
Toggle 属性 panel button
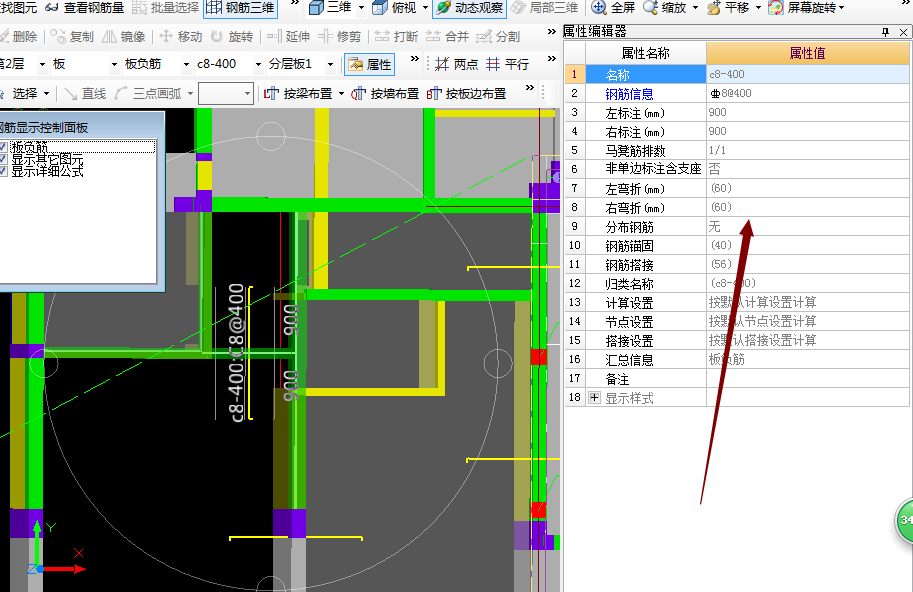coord(369,65)
